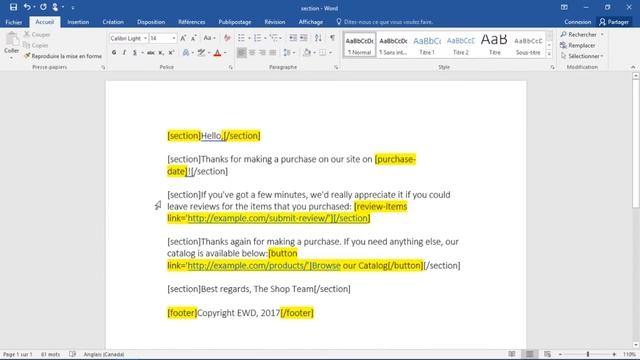Toggle subscript formatting
This screenshot has height=360, width=640.
click(161, 52)
